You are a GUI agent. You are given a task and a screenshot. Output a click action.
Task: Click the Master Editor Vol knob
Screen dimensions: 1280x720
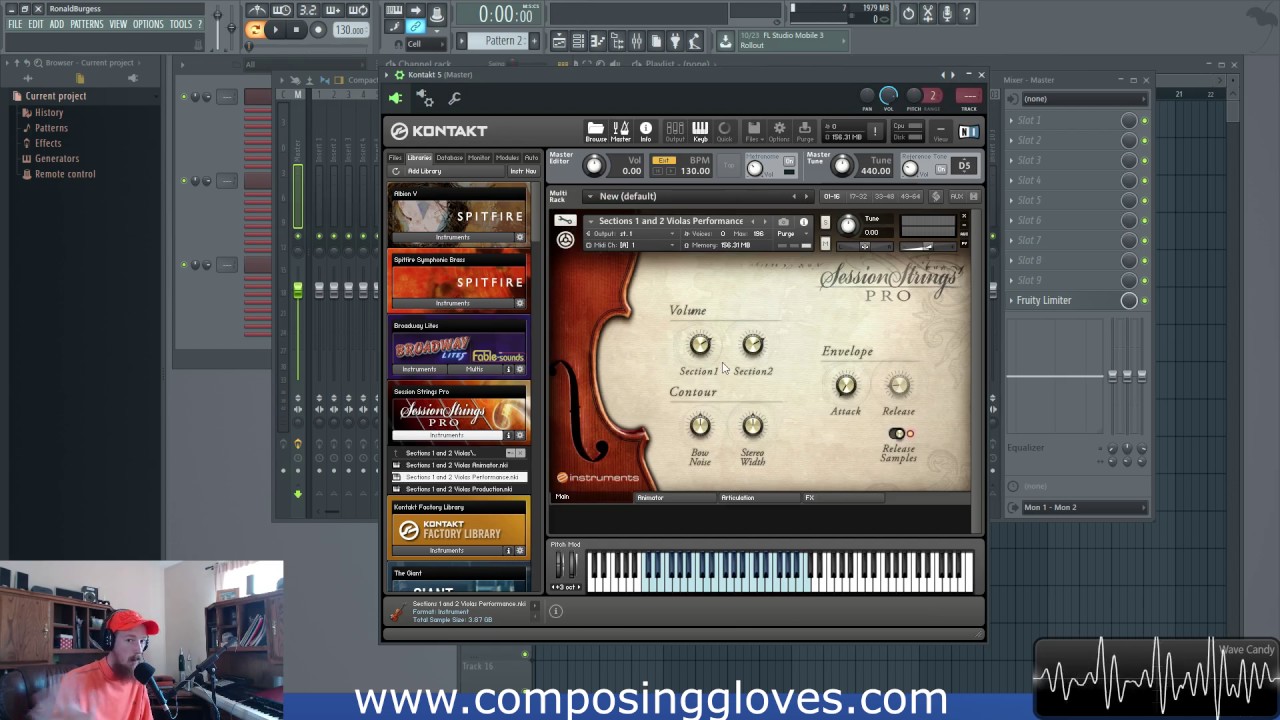pyautogui.click(x=594, y=165)
